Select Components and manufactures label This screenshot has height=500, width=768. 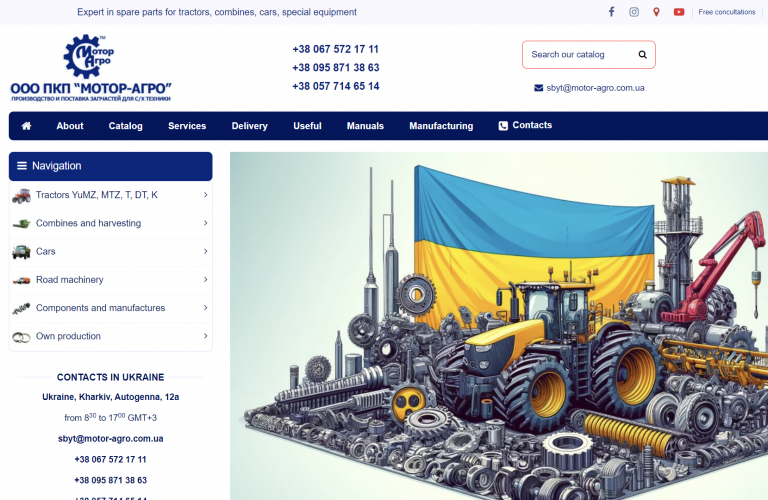tap(100, 308)
